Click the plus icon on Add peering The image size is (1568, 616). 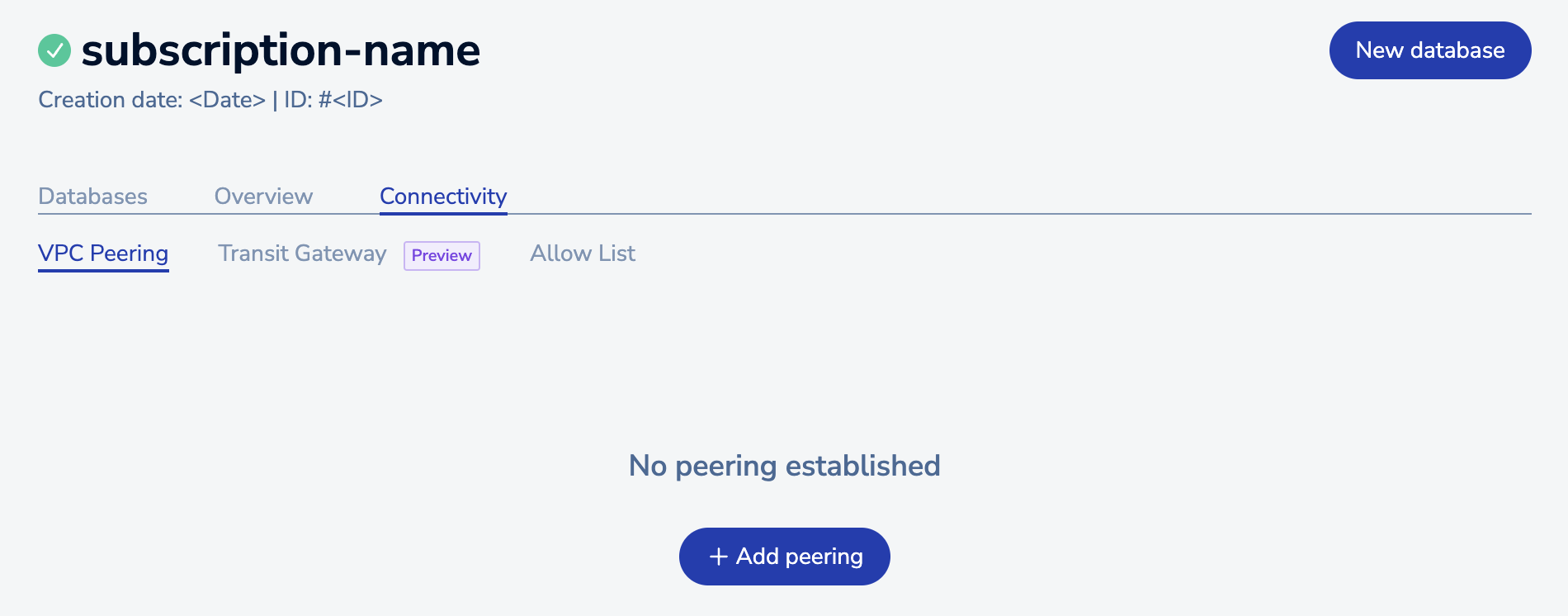click(x=718, y=557)
